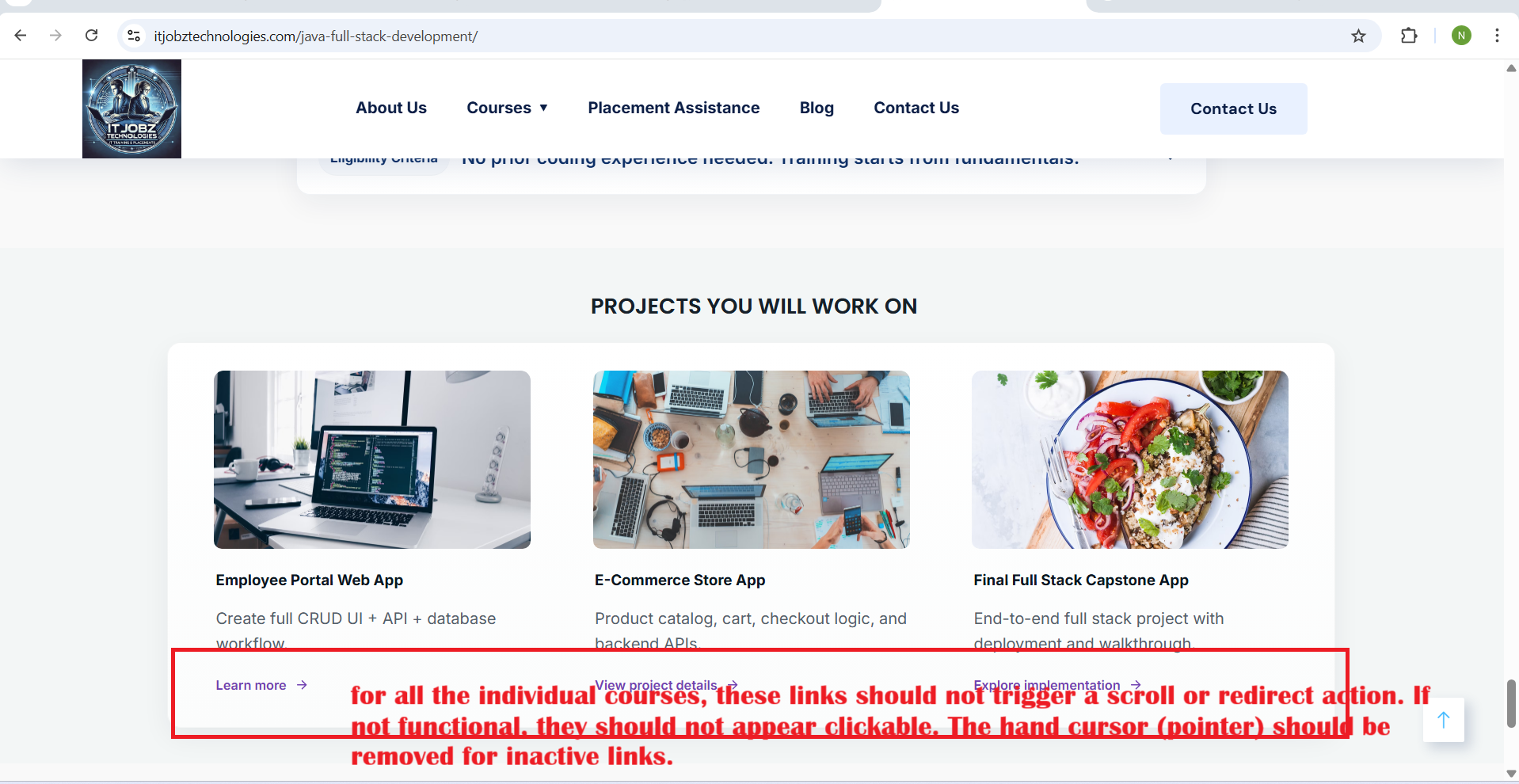Click the Employee Portal laptop thumbnail

click(372, 459)
